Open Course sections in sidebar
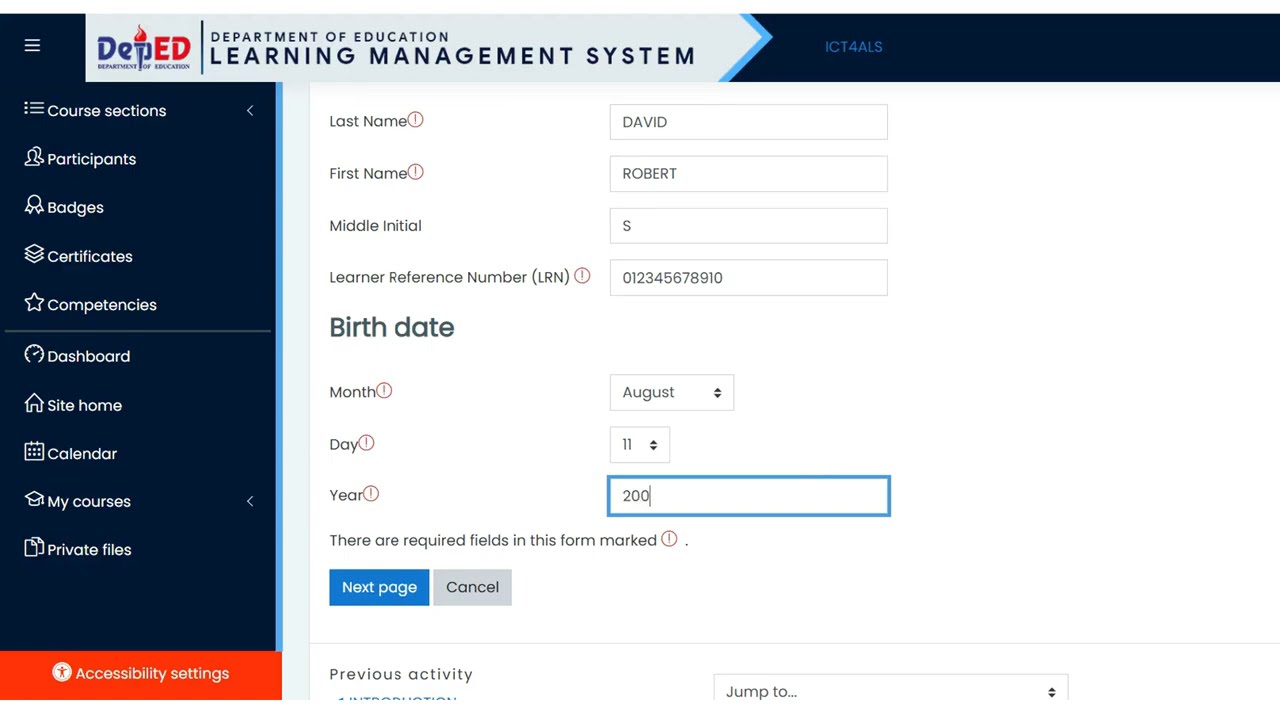The image size is (1280, 720). tap(107, 111)
